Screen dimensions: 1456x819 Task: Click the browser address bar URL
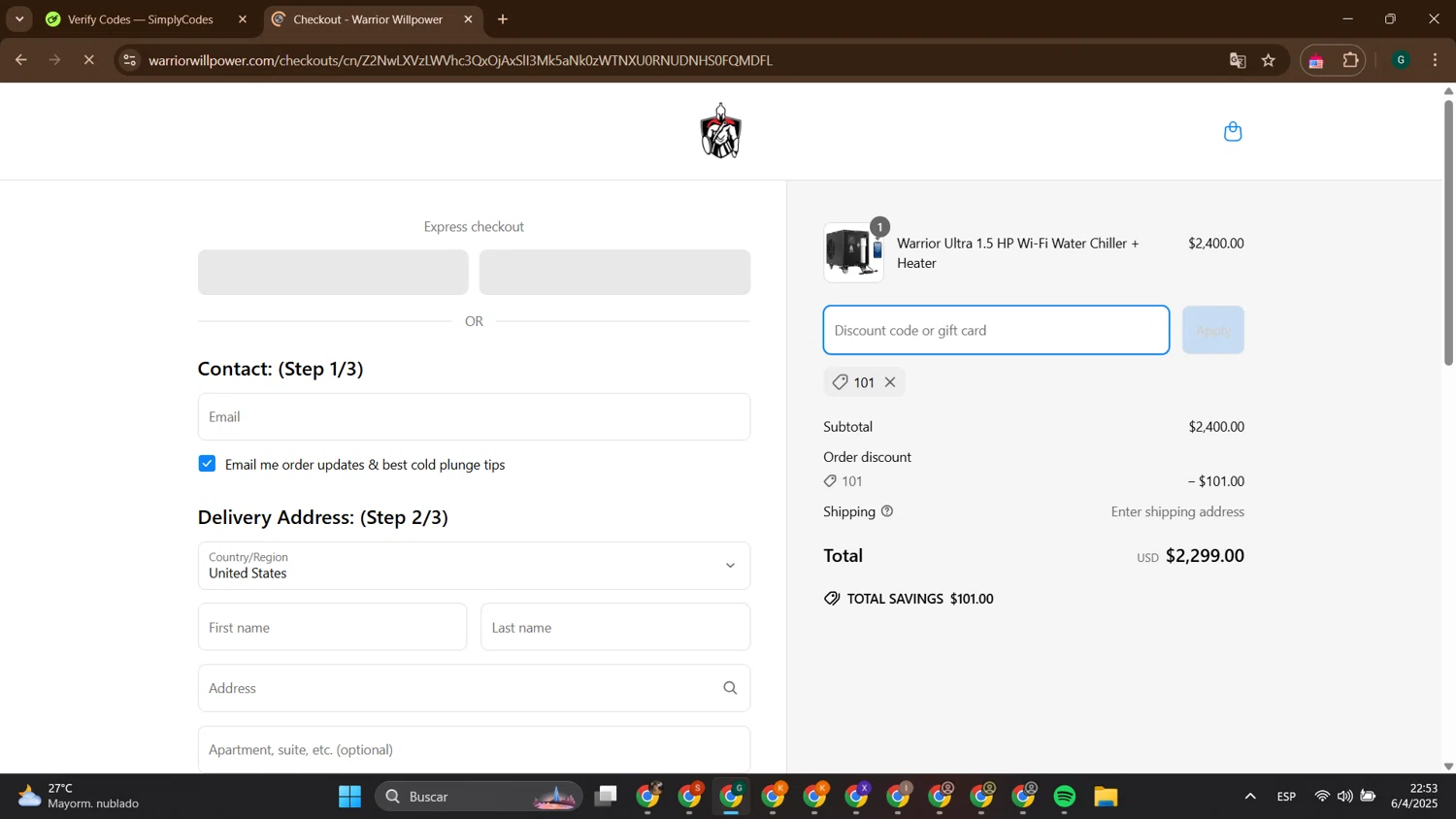(460, 60)
